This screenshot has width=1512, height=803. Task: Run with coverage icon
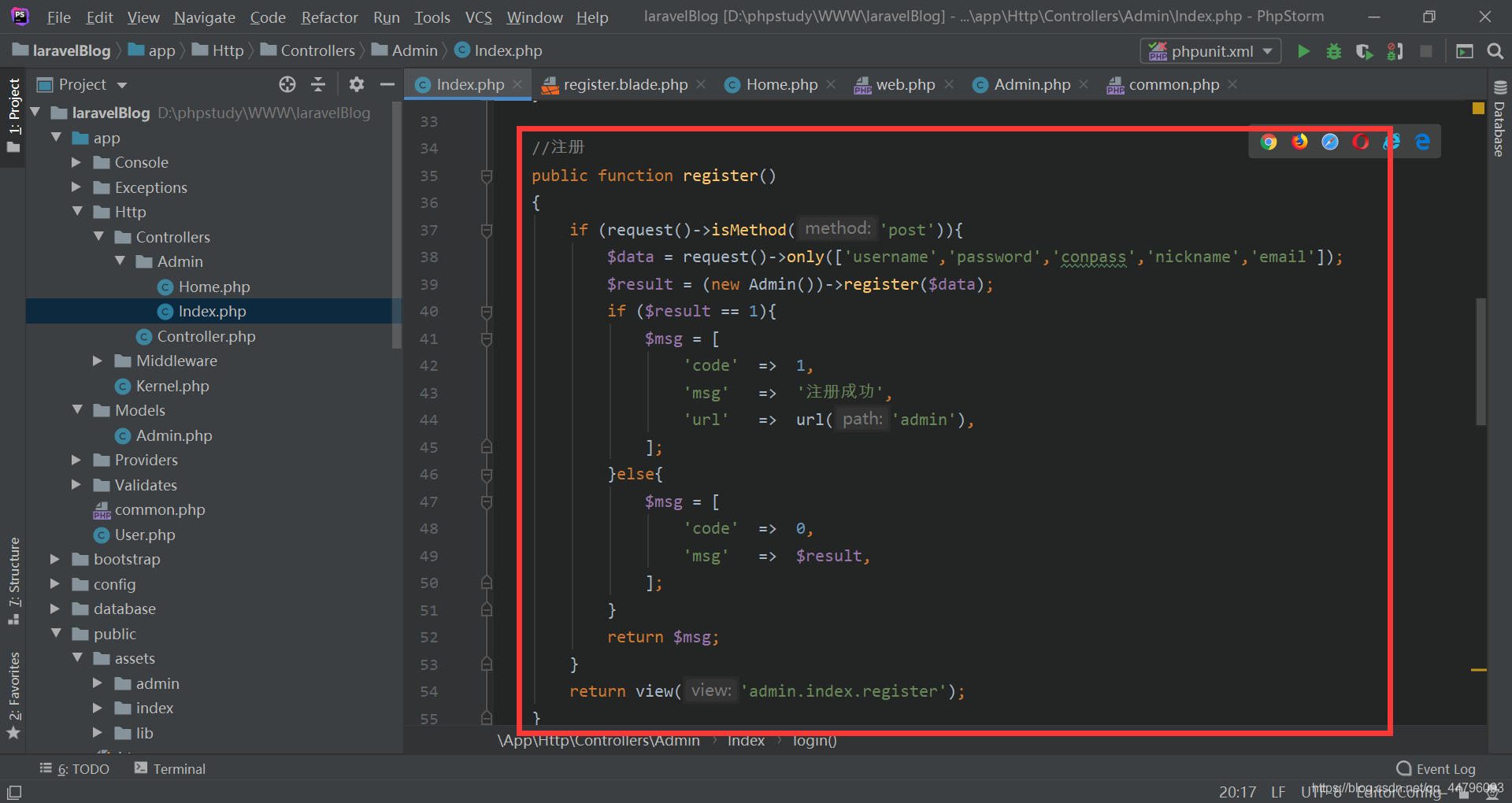point(1365,51)
